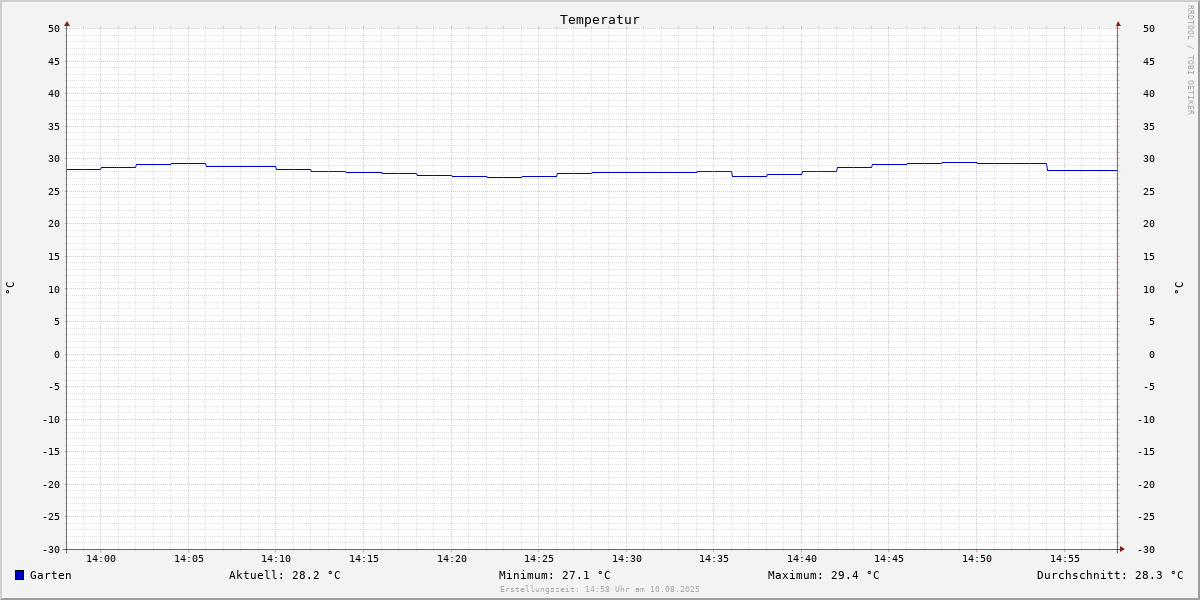The height and width of the screenshot is (600, 1200).
Task: Click the Erstellungszeit timestamp footer text
Action: tap(600, 589)
